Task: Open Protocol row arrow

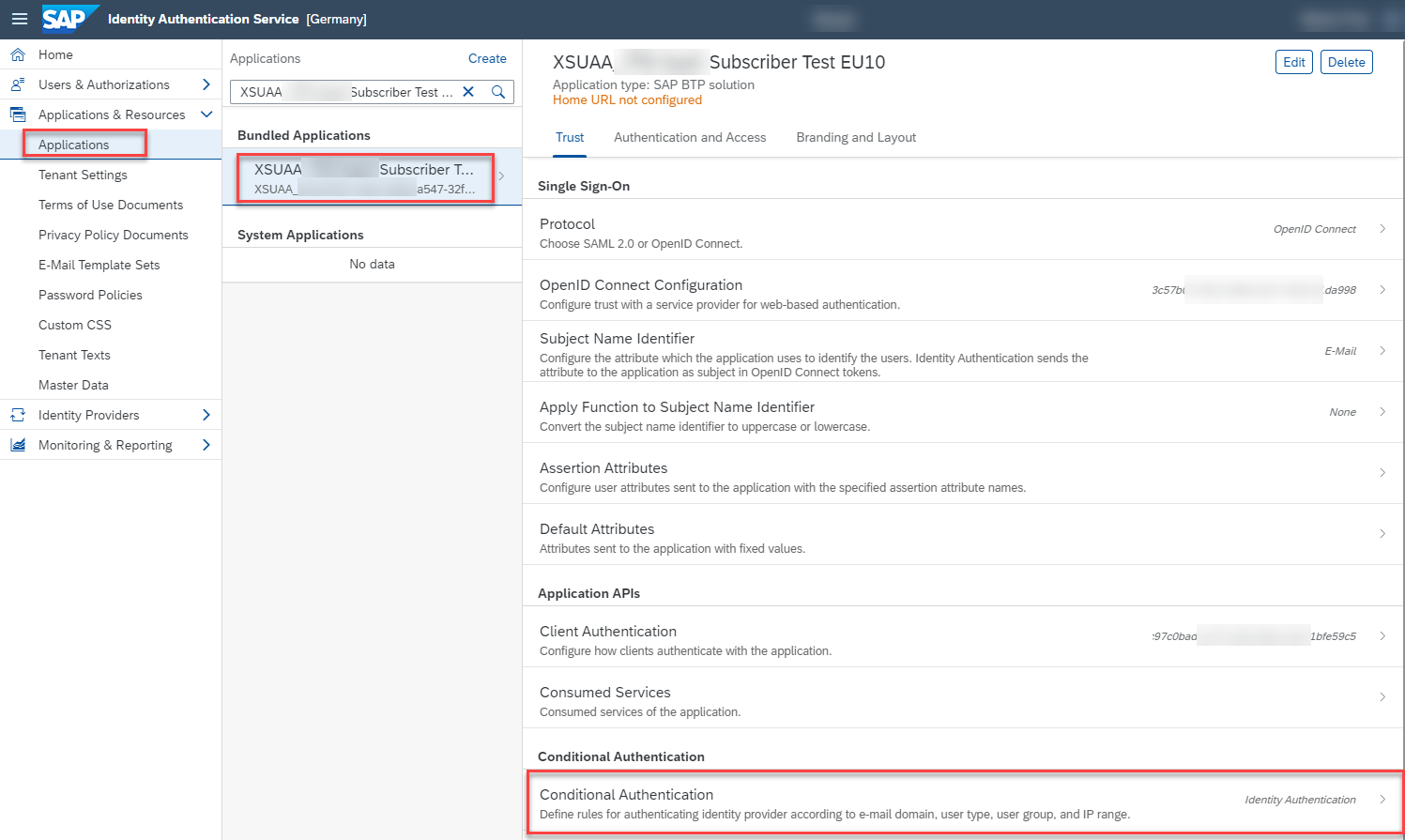Action: [x=1382, y=229]
